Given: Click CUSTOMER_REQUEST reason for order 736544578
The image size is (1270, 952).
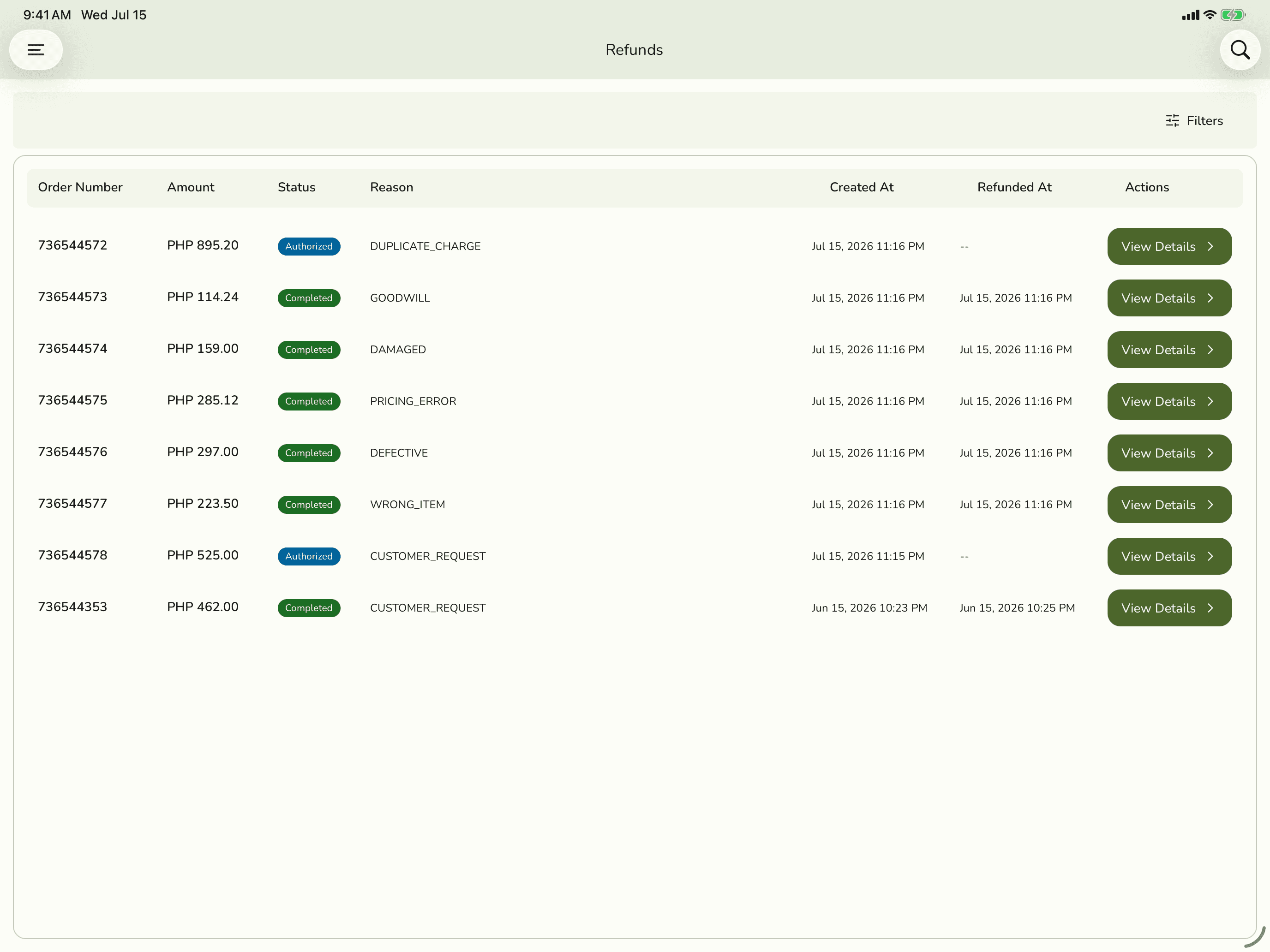Looking at the screenshot, I should coord(428,556).
